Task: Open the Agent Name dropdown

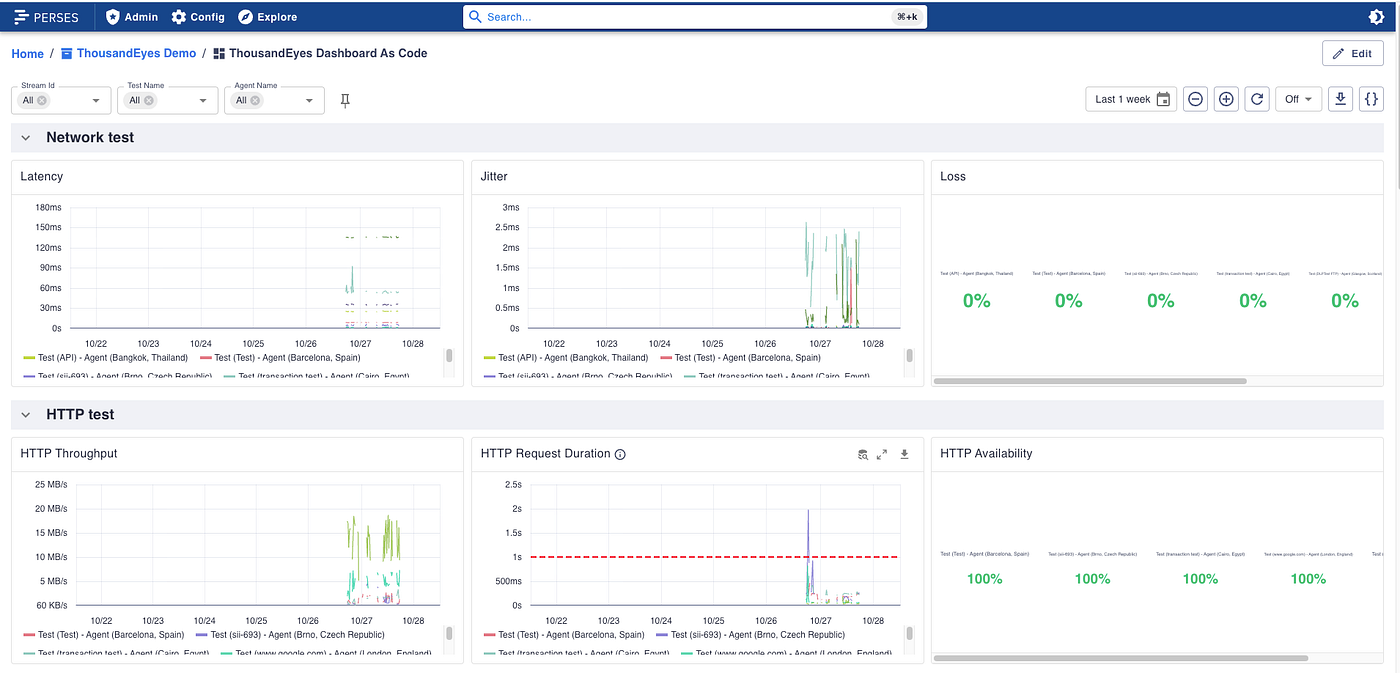Action: click(274, 100)
